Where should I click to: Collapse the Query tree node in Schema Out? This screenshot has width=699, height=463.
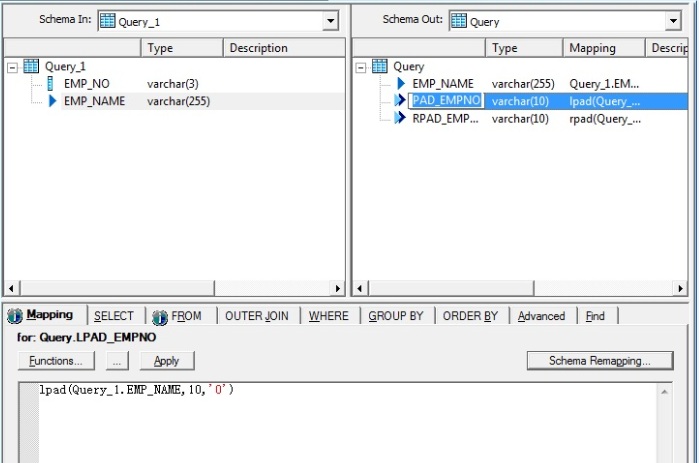point(361,68)
